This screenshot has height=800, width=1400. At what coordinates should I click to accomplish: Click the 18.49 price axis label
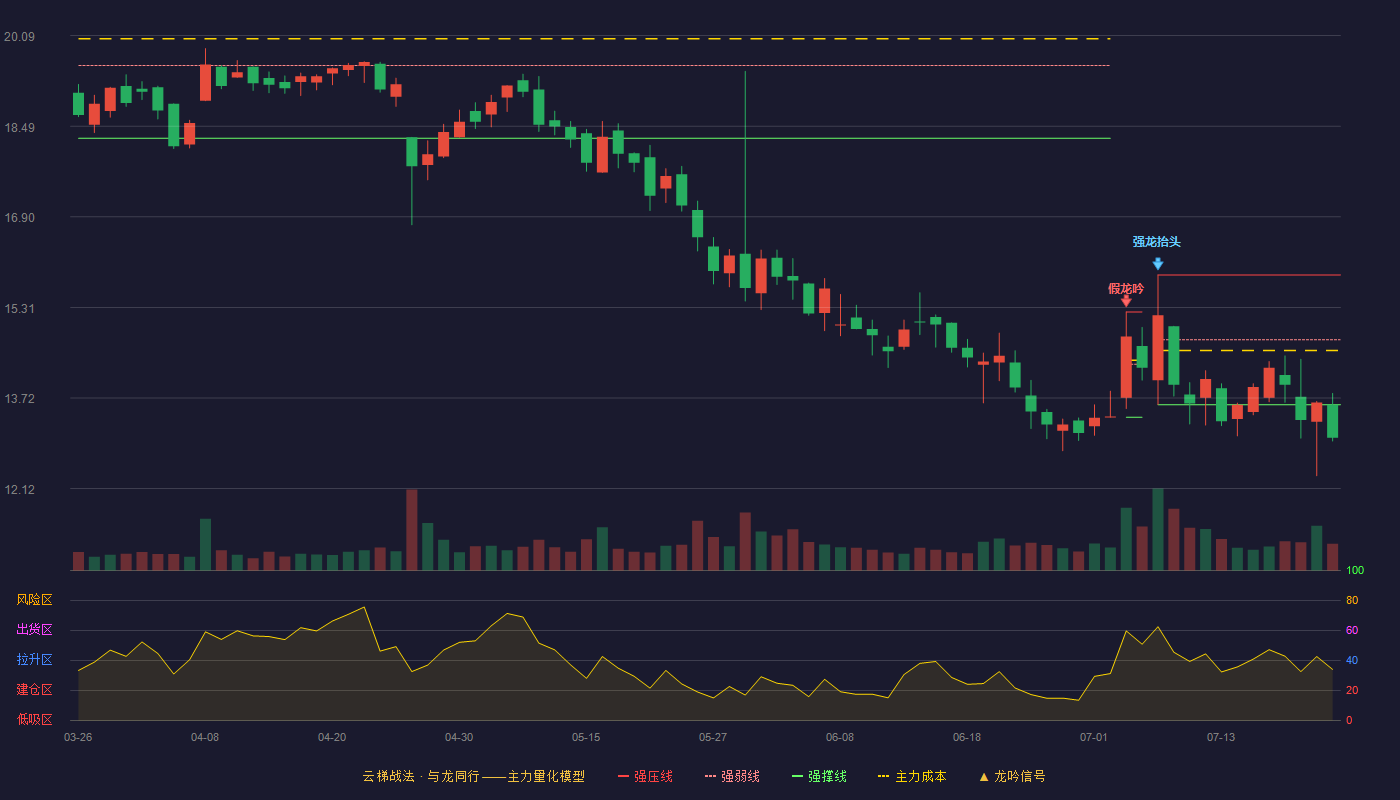(x=19, y=128)
